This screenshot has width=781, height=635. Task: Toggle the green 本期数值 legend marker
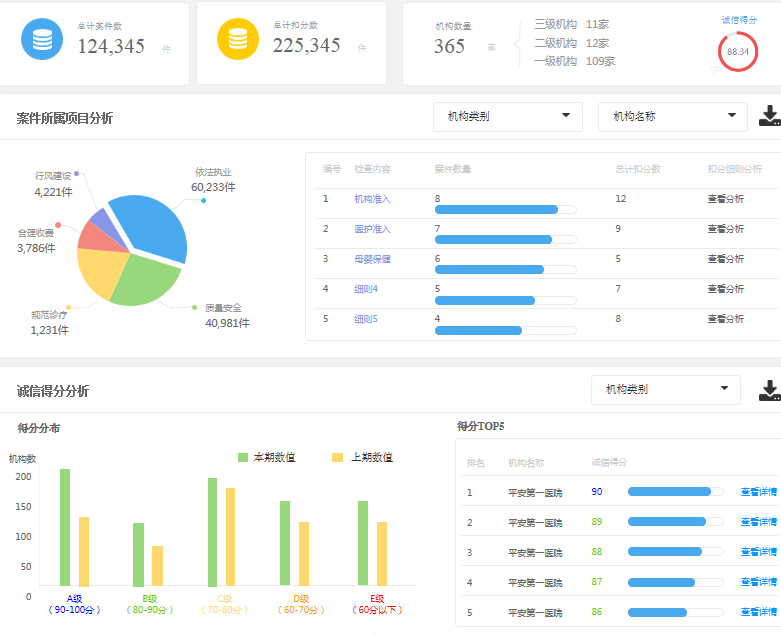pos(243,457)
